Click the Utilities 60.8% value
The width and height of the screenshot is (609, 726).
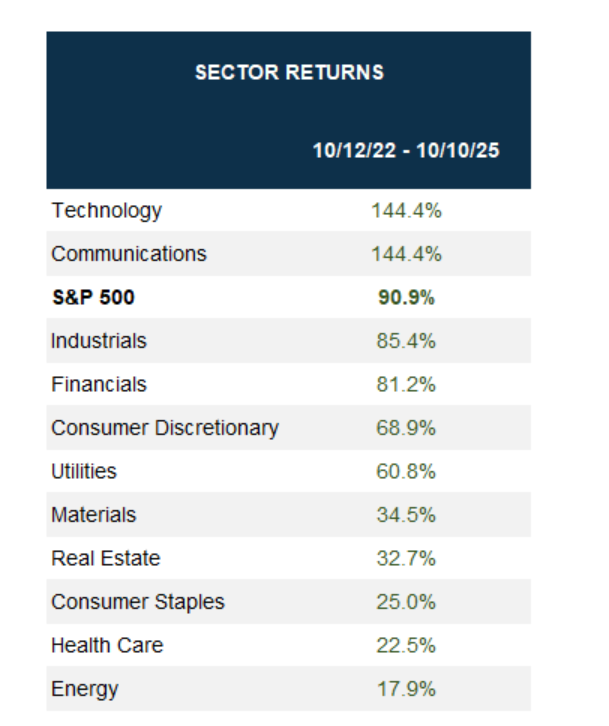point(406,471)
